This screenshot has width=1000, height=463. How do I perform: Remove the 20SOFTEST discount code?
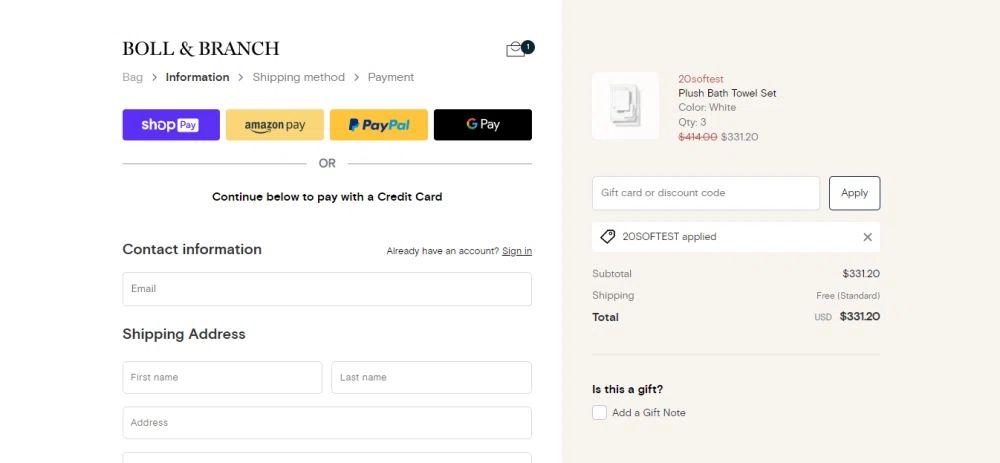tap(867, 237)
